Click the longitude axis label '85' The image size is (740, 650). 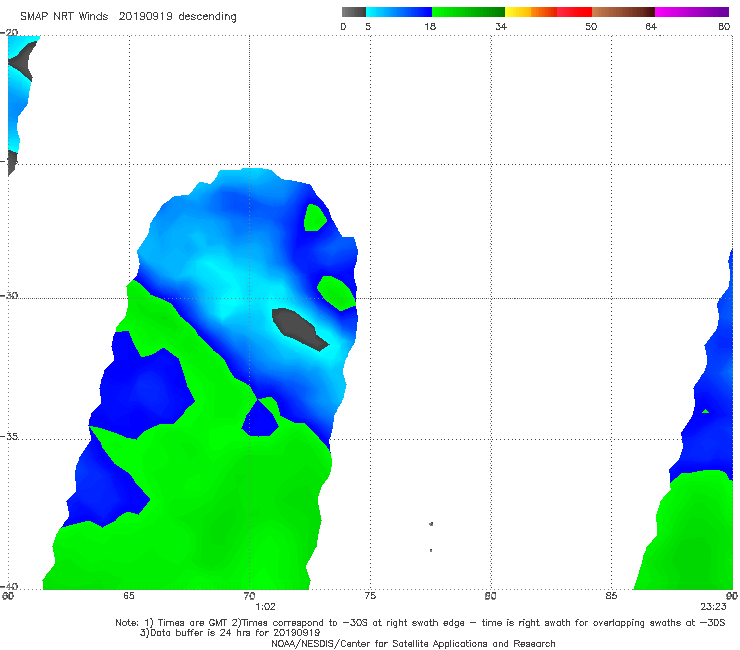[x=611, y=596]
